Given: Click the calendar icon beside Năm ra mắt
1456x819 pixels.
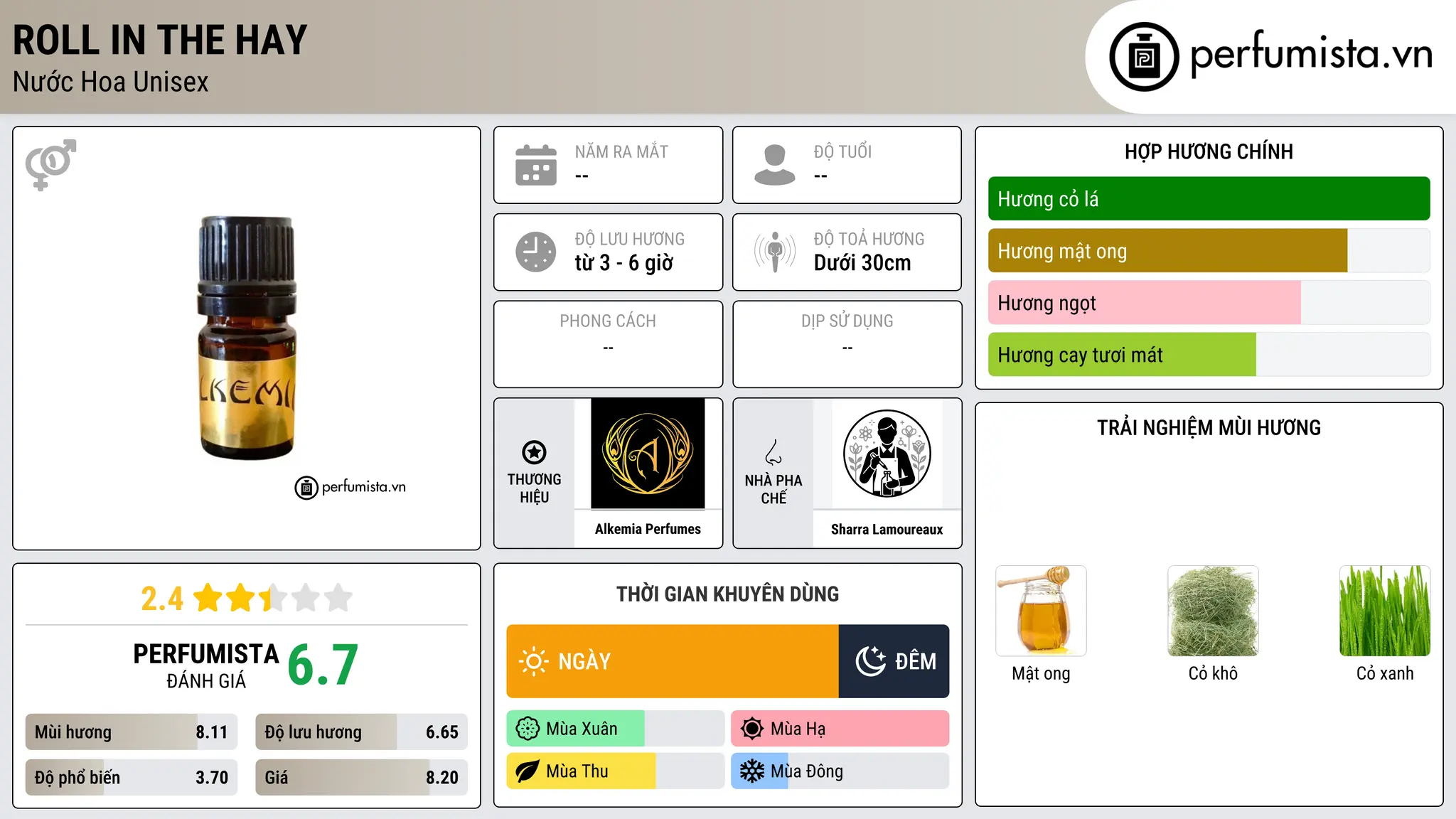Looking at the screenshot, I should coord(536,165).
